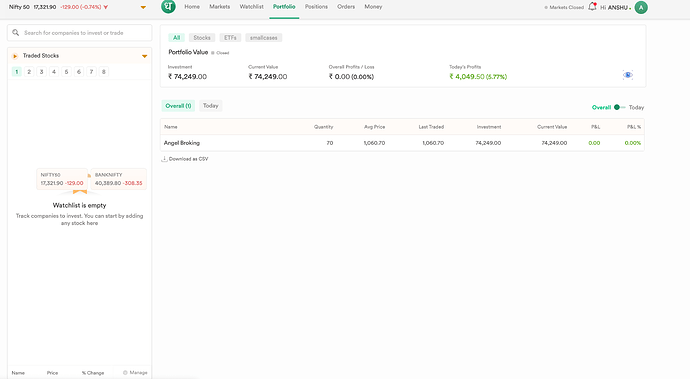Switch to the Today tab
690x379 pixels.
point(210,106)
